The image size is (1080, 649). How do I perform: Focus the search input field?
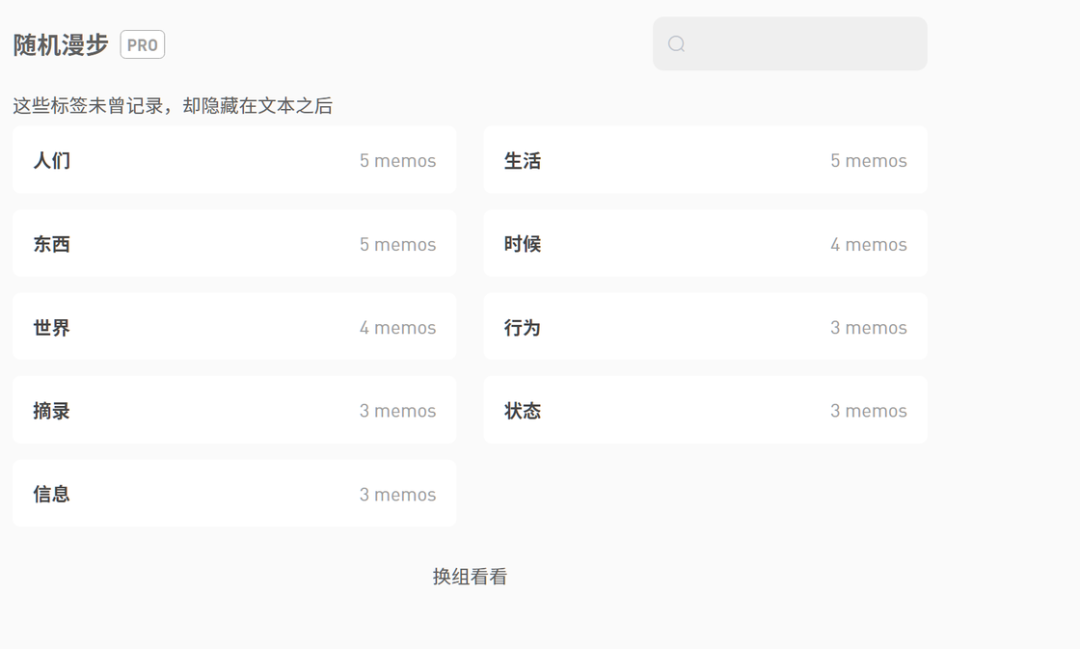point(789,44)
